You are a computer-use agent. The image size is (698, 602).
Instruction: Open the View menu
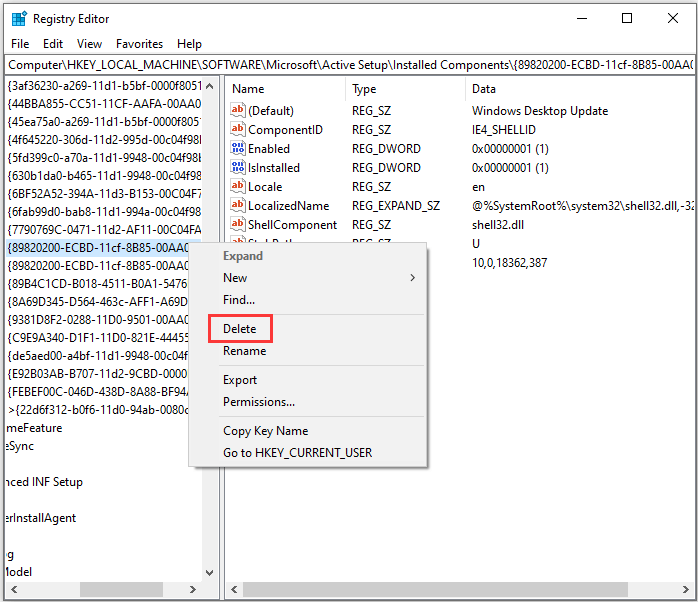[x=89, y=44]
